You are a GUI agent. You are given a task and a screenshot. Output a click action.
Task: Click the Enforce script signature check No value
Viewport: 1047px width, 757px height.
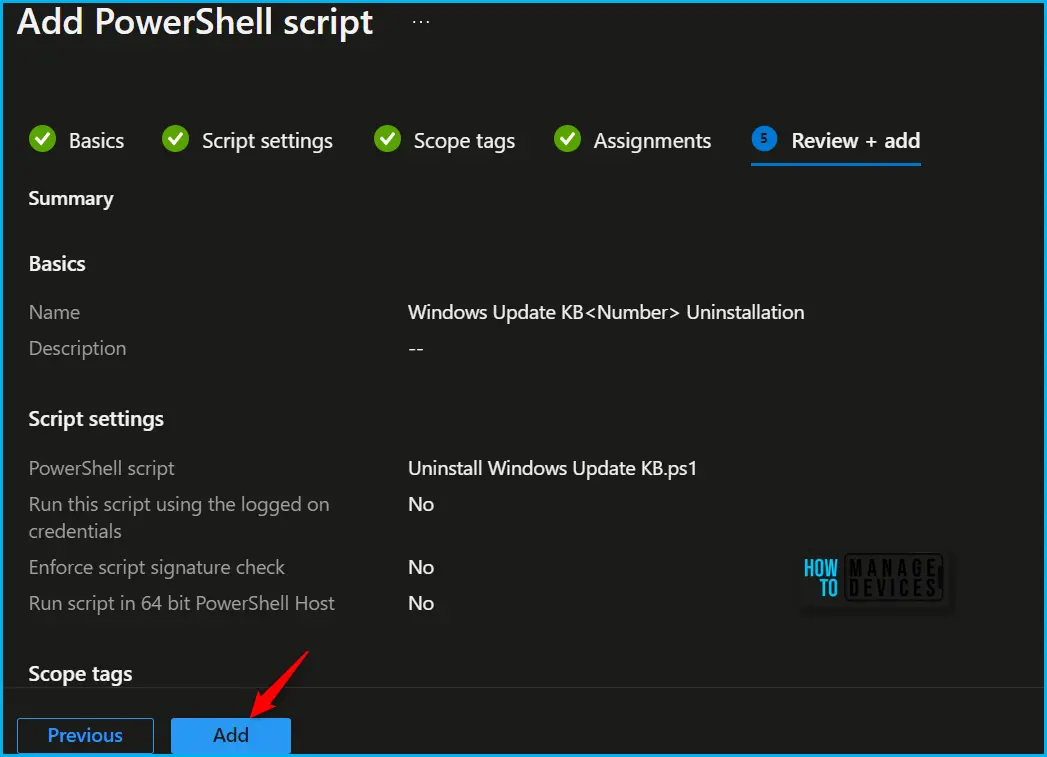[421, 567]
